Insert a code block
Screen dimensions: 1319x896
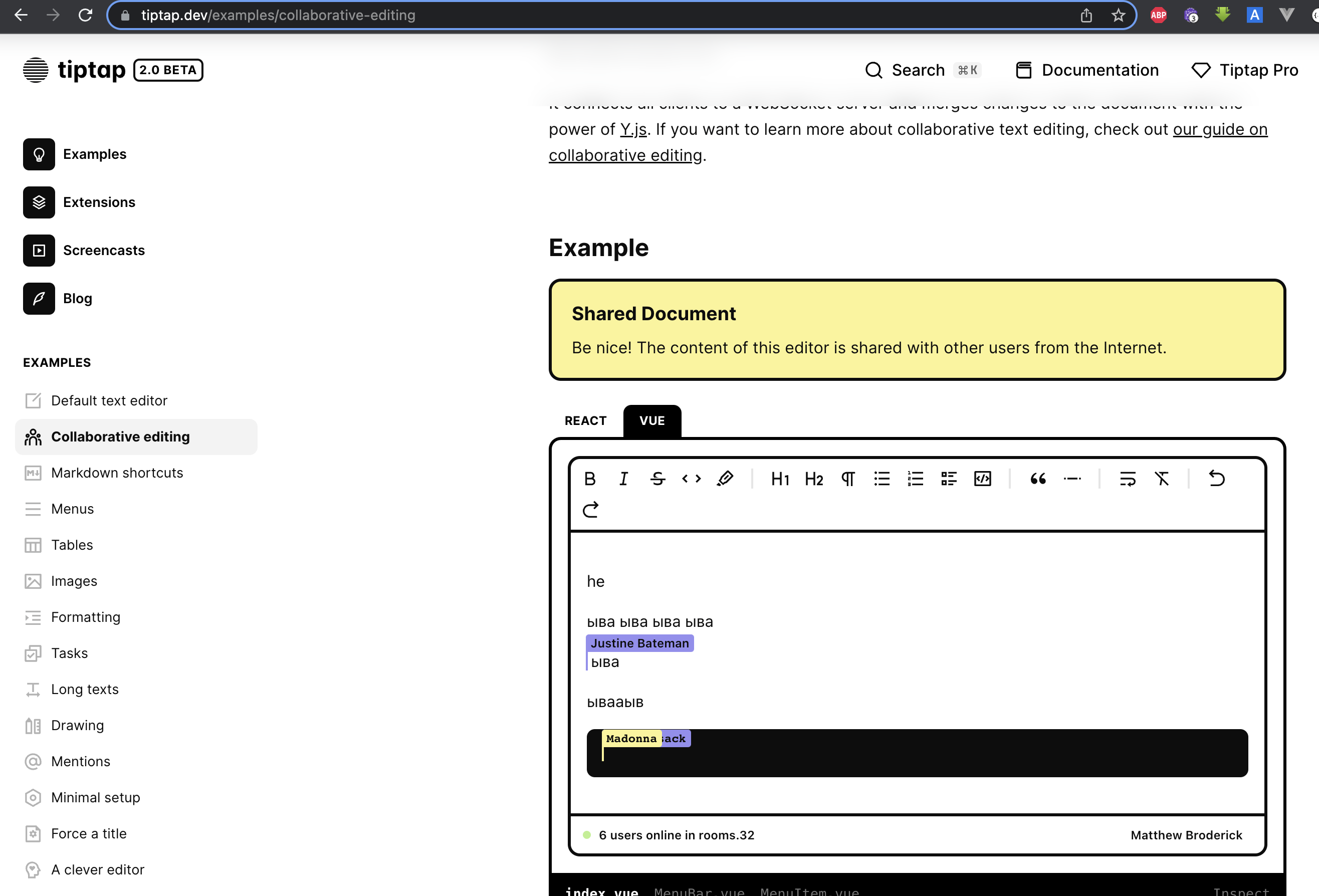pyautogui.click(x=982, y=479)
